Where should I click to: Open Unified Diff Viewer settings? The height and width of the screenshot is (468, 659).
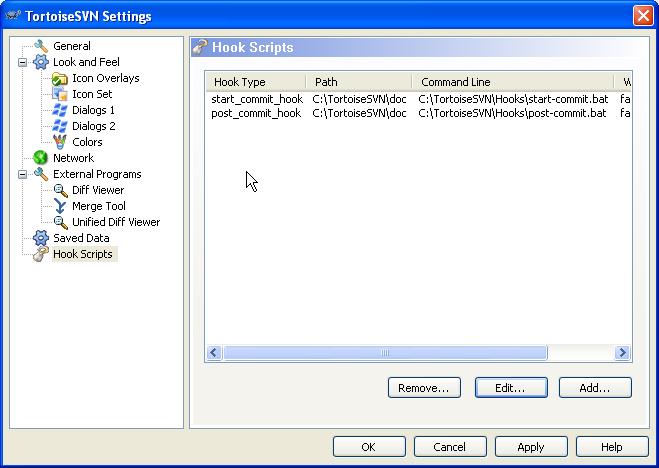pos(116,222)
